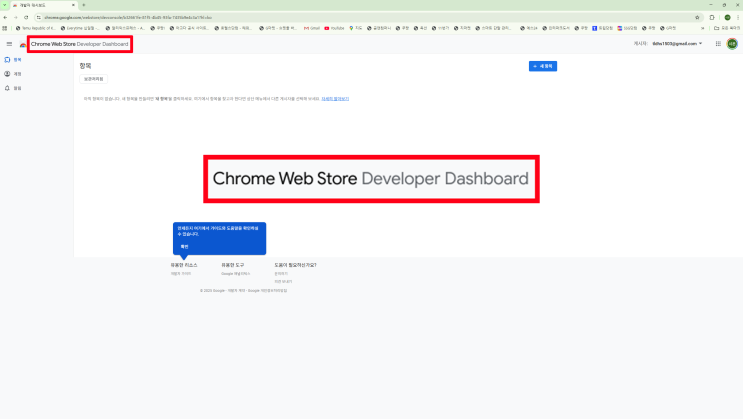Open the tab search chevron button
The image size is (743, 419).
point(4,5)
